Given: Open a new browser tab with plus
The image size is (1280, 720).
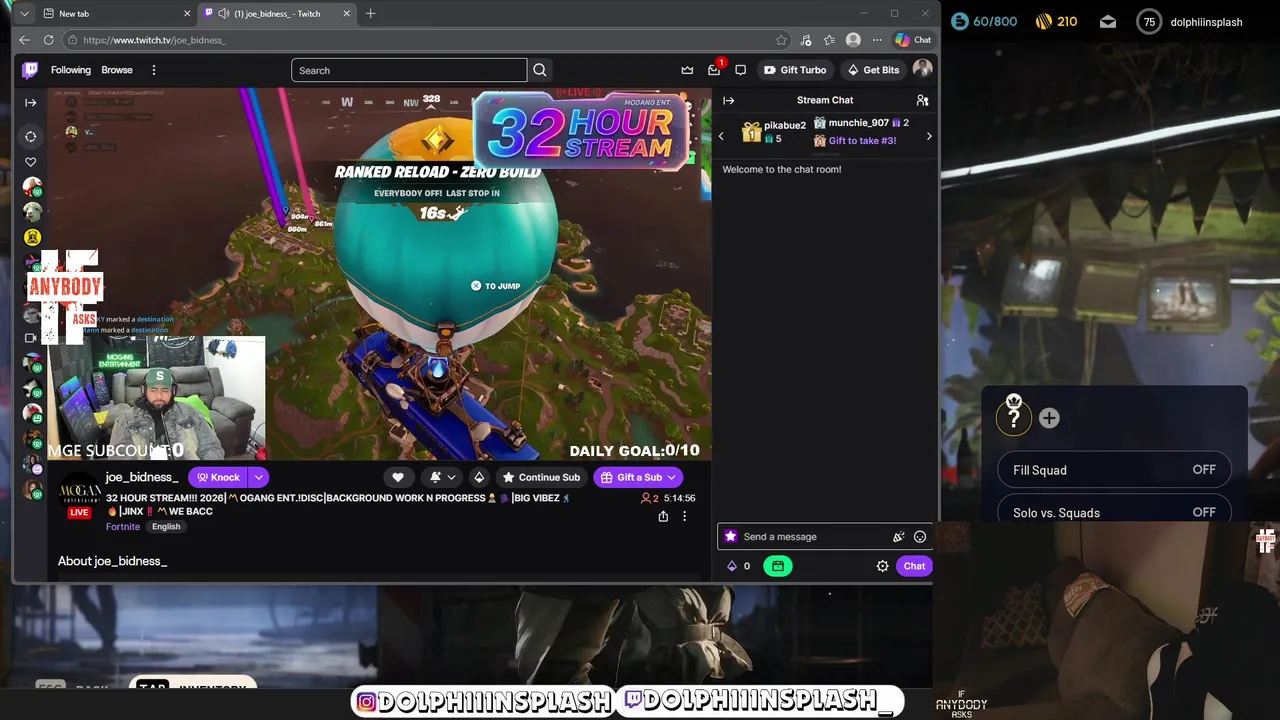Looking at the screenshot, I should [371, 13].
